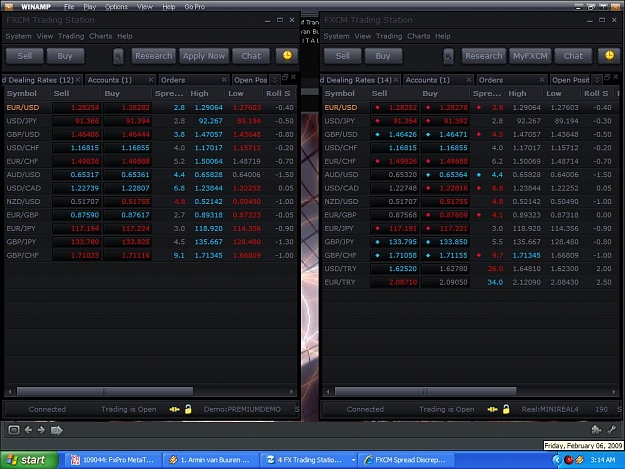Click the padlock icon in Real status bar

(506, 409)
